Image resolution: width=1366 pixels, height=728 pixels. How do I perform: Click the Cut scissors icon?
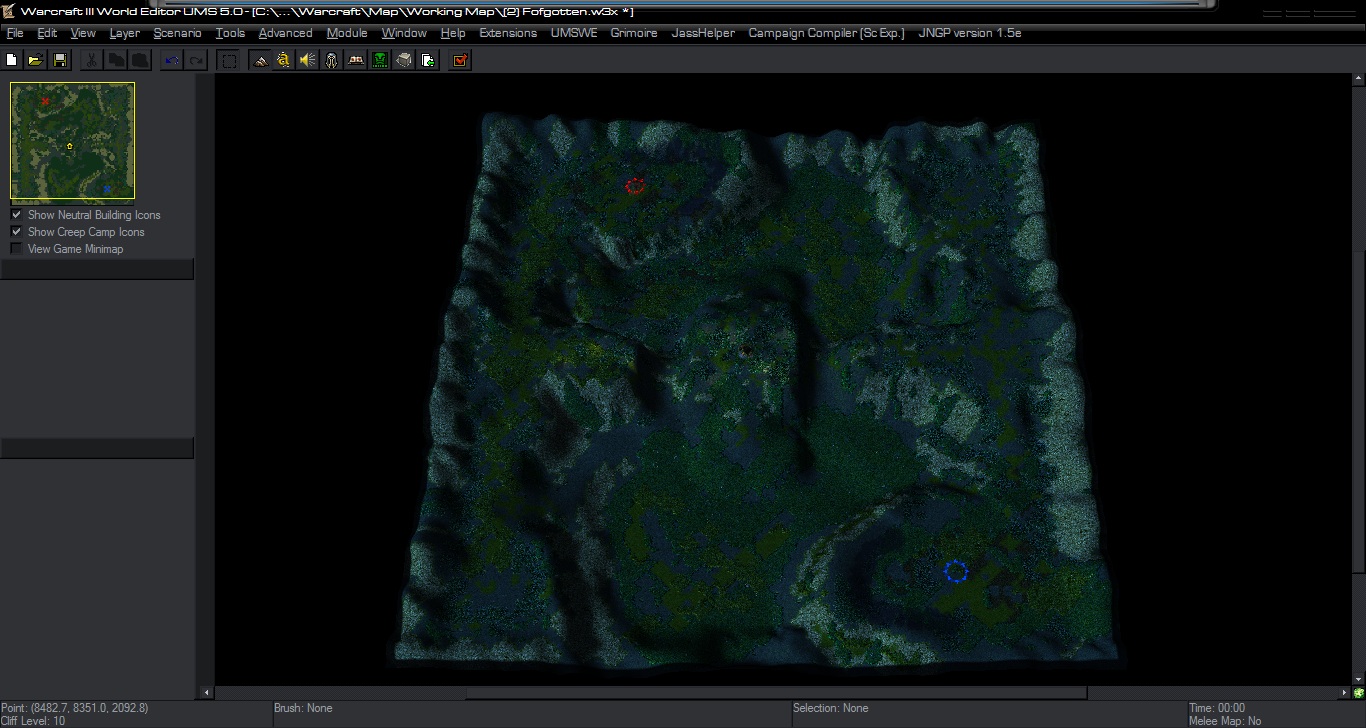point(92,60)
